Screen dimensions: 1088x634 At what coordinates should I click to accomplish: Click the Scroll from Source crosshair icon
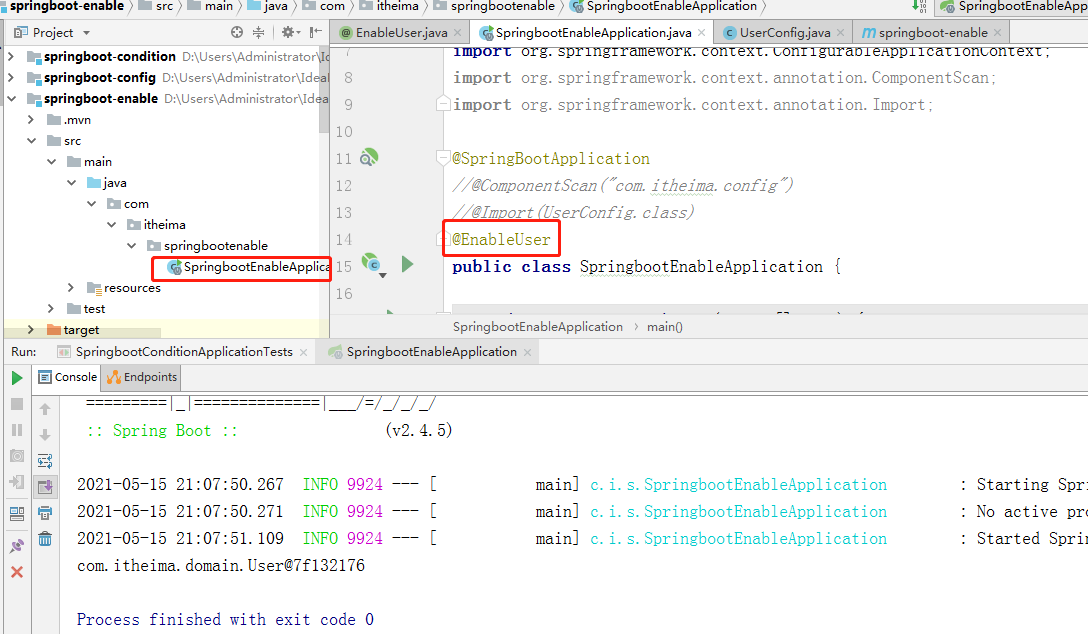click(237, 32)
